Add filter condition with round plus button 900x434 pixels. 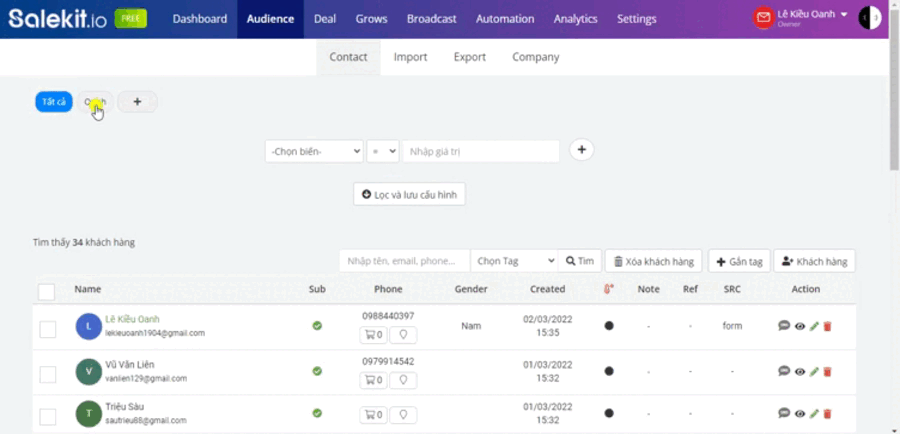click(x=581, y=150)
